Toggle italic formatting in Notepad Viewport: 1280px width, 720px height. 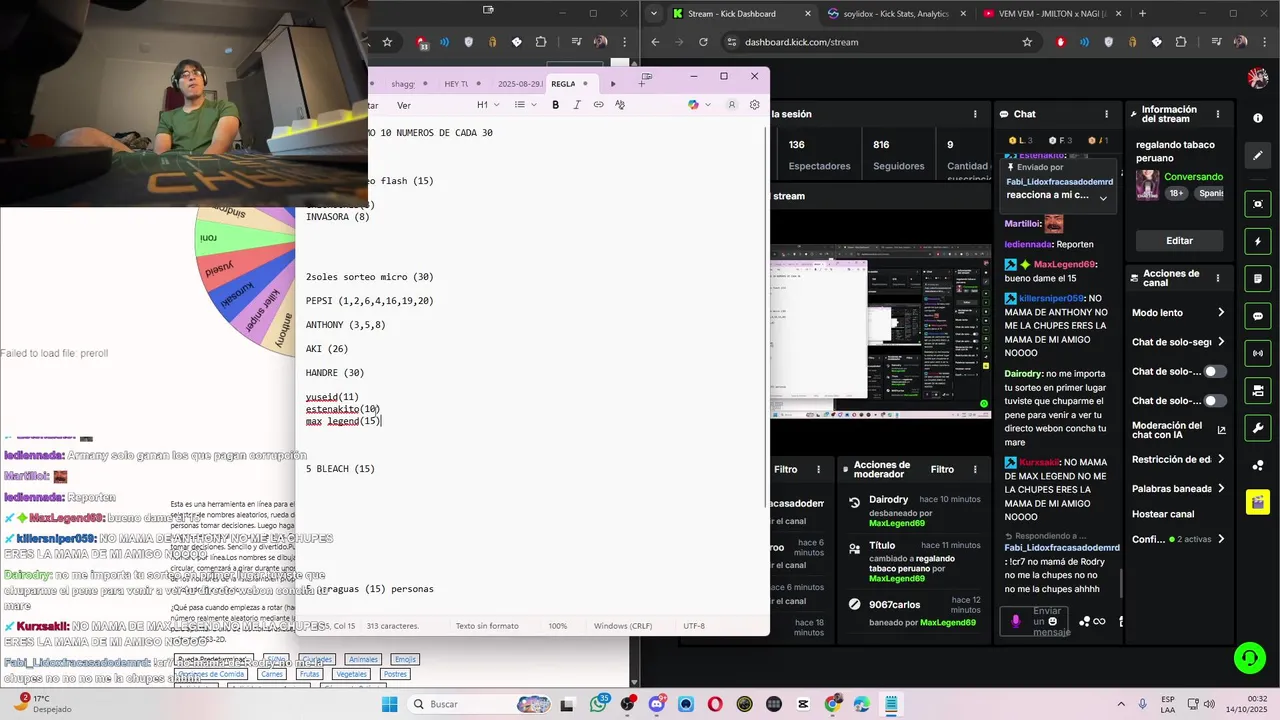pyautogui.click(x=577, y=105)
